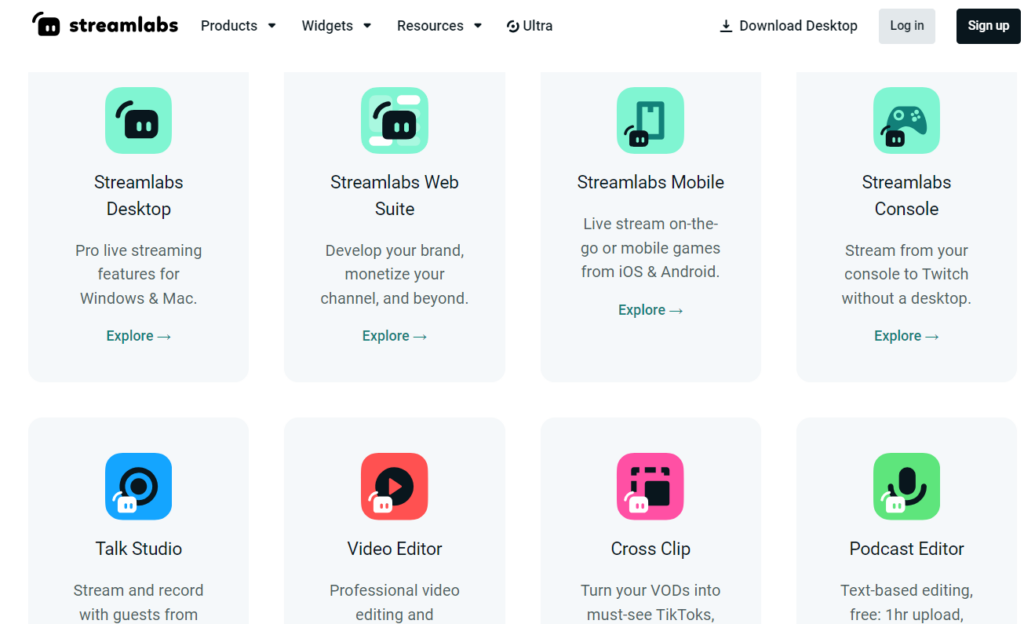Click the Cross Clip icon

pyautogui.click(x=650, y=486)
